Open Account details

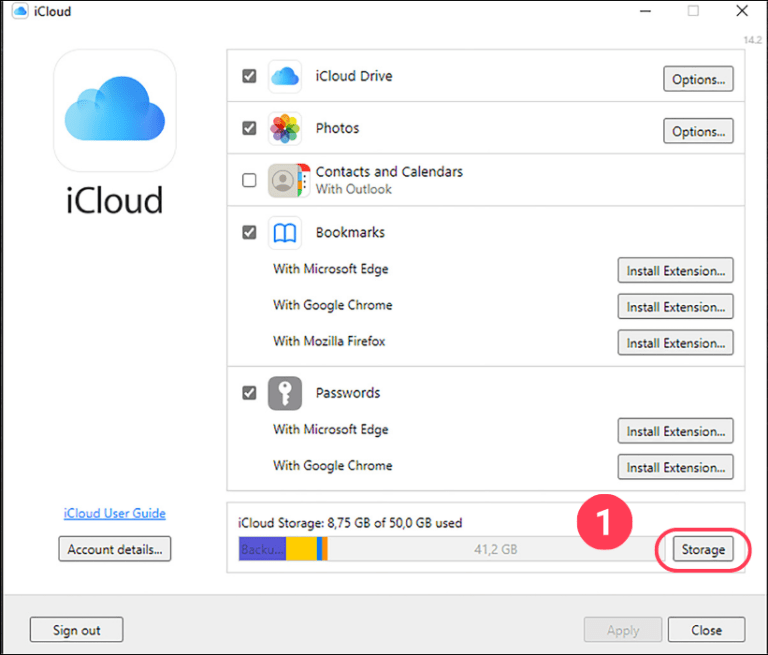click(115, 549)
